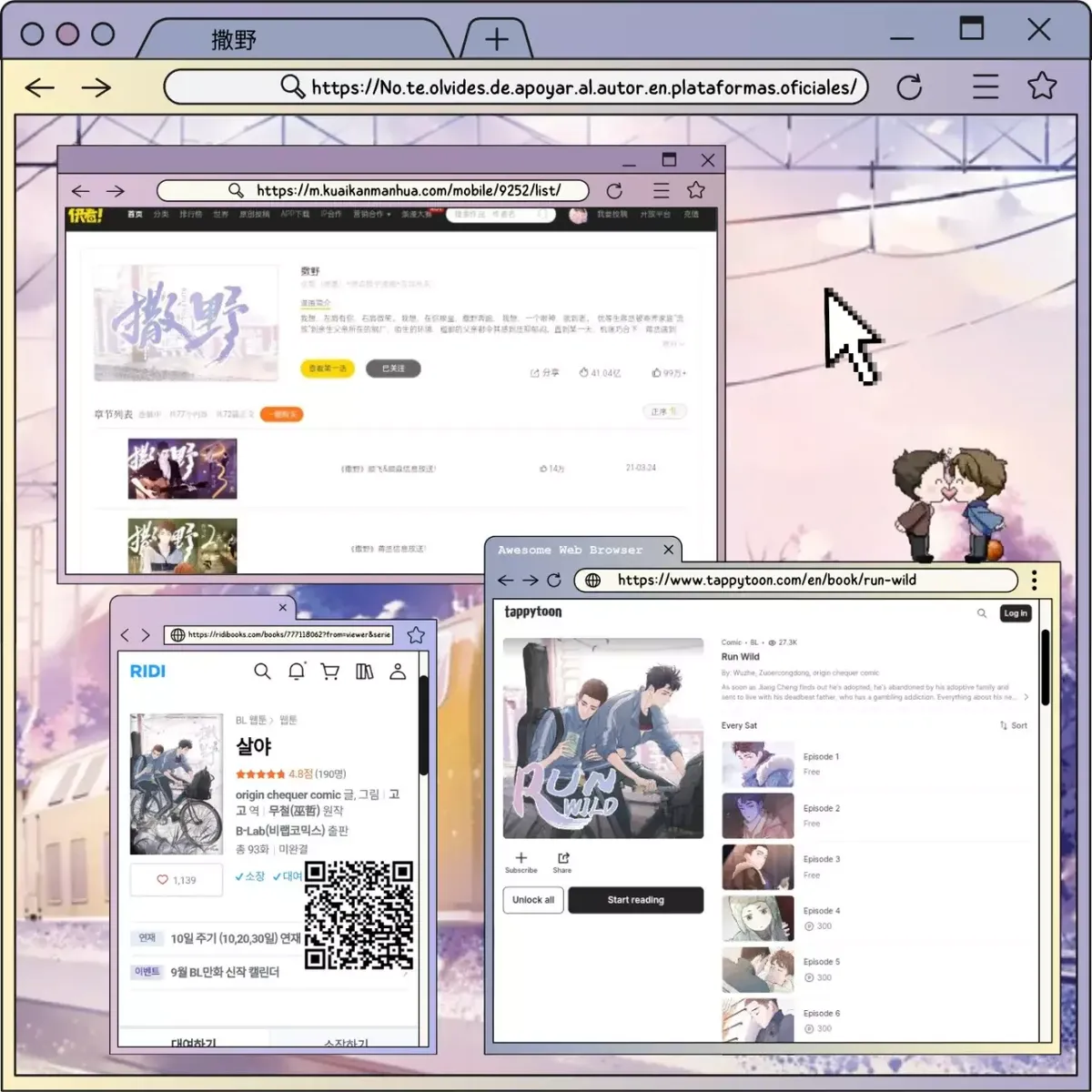Open RIDI library bookshelf icon
Viewport: 1092px width, 1092px height.
(364, 672)
